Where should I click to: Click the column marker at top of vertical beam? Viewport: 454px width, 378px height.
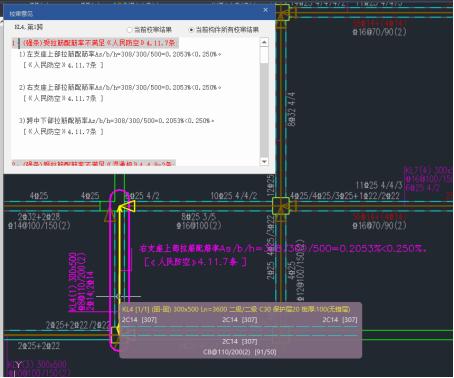(x=282, y=14)
